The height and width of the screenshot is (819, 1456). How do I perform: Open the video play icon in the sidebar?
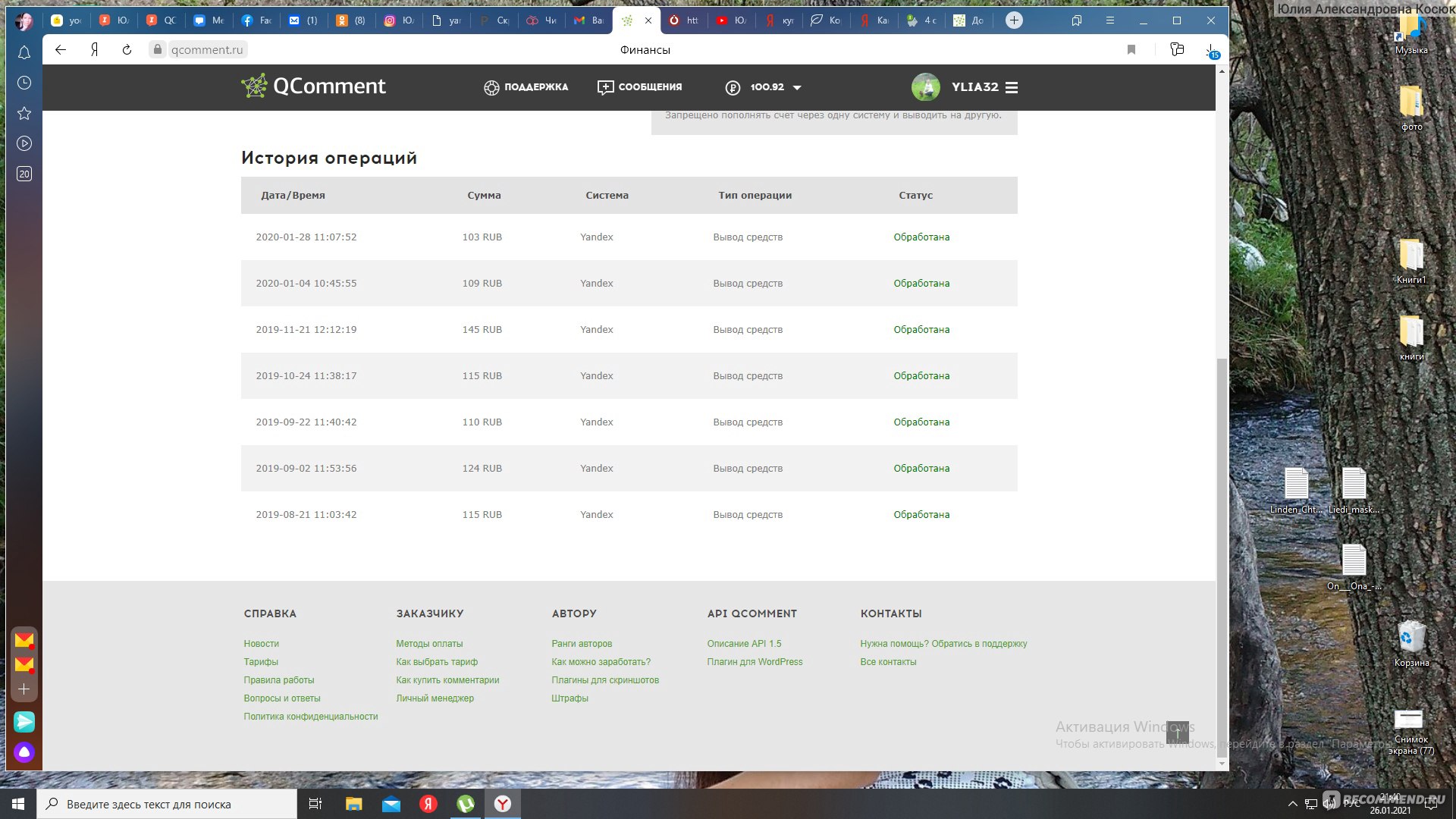point(24,143)
